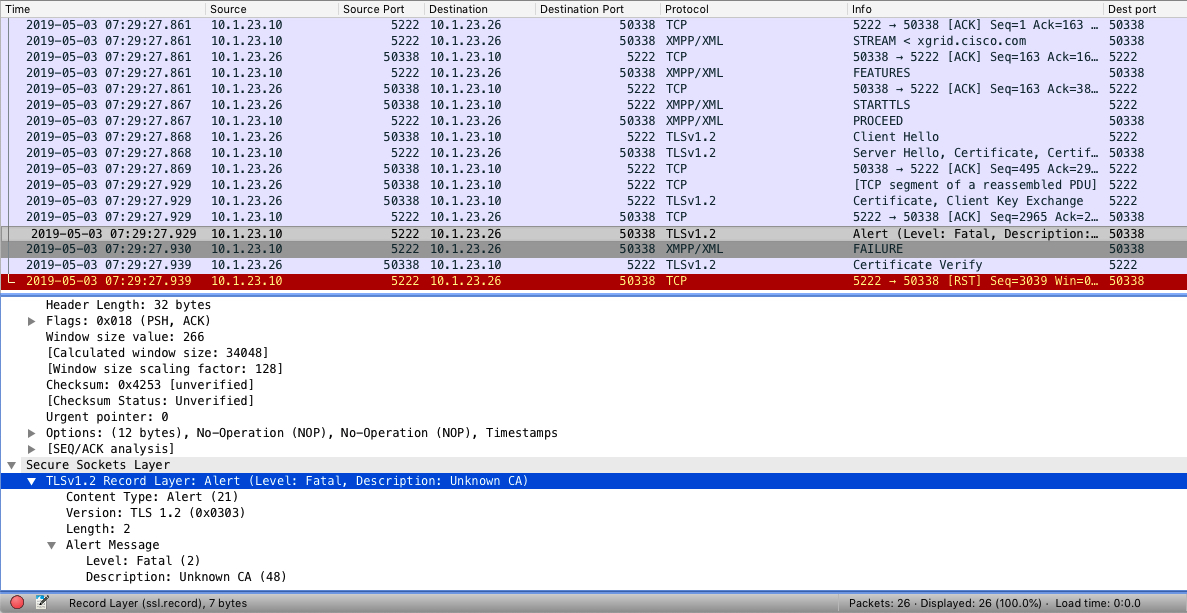Sort by Source Port column header

click(x=382, y=9)
